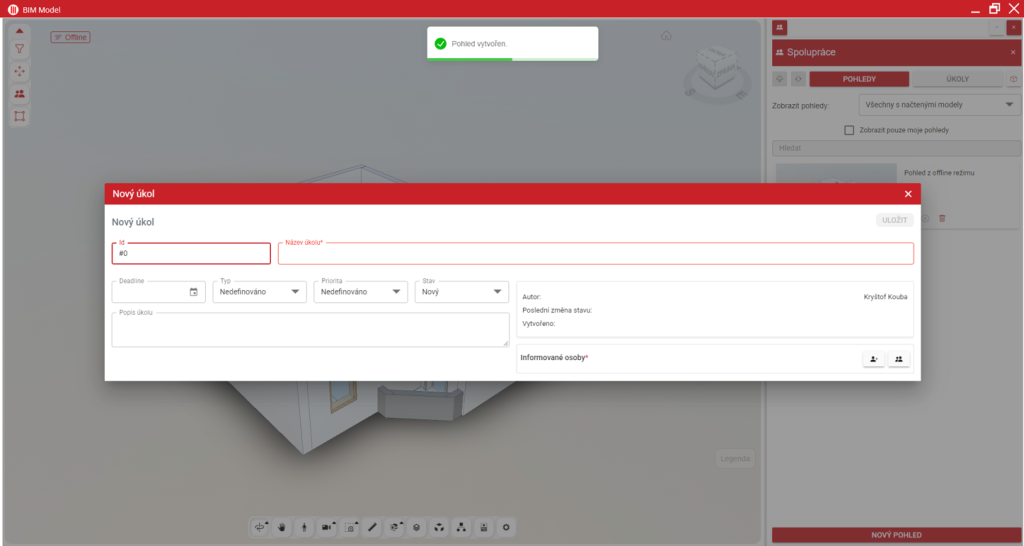Switch to the ÚKOLY tab

click(x=957, y=79)
